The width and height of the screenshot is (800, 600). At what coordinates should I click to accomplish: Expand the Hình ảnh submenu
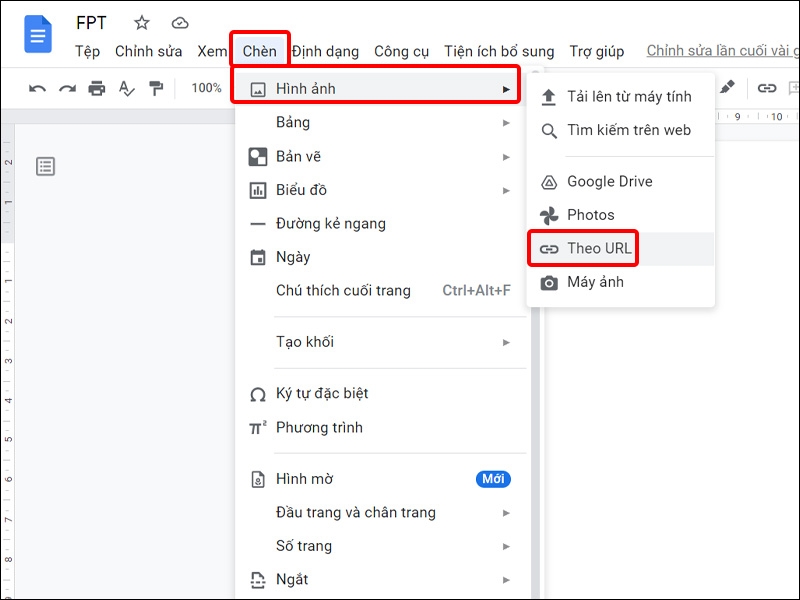[381, 89]
